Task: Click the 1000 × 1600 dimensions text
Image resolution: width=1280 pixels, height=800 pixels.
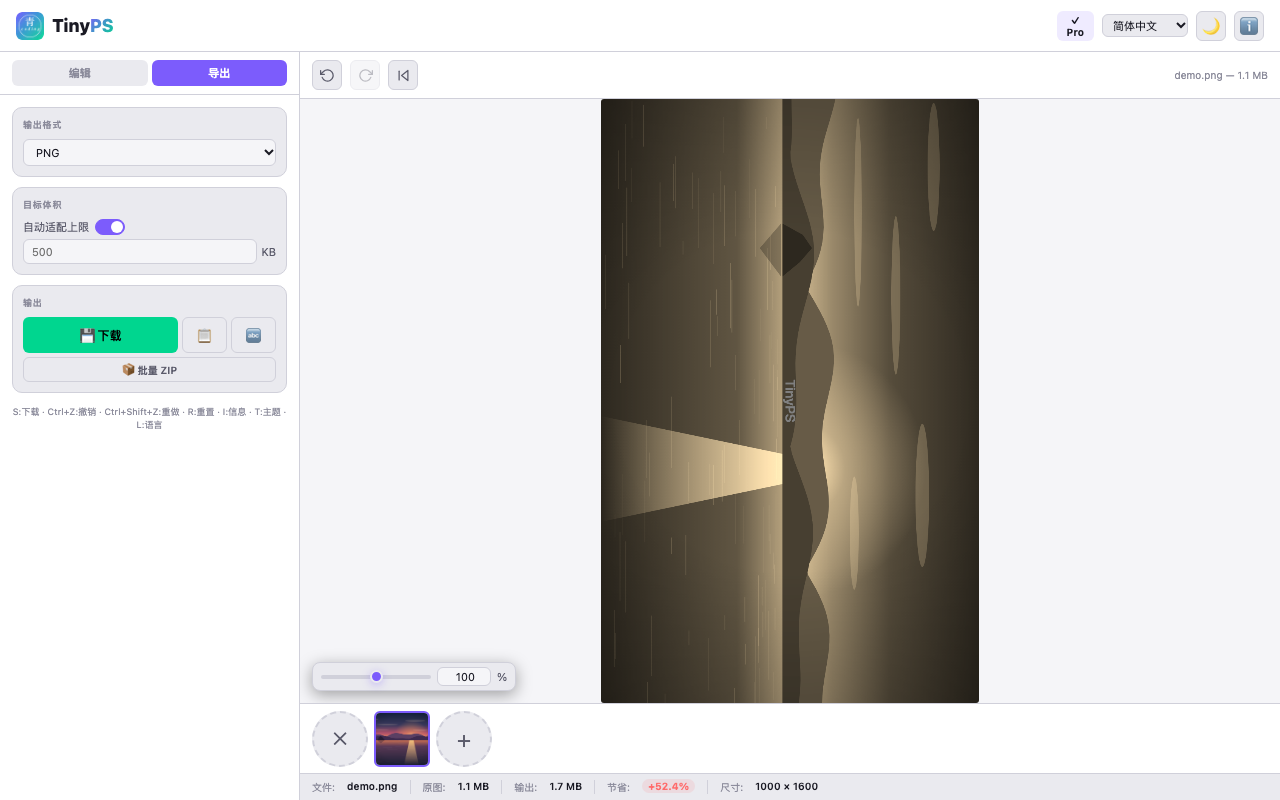Action: coord(786,787)
